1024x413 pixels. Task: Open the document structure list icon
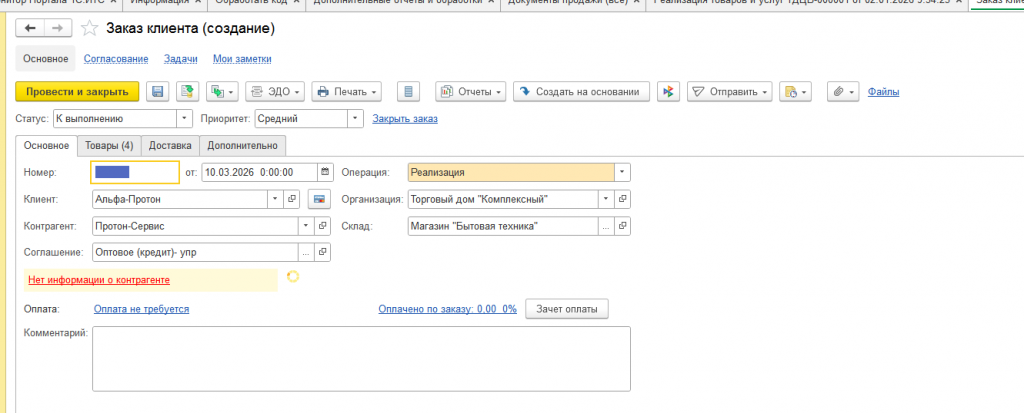click(x=406, y=92)
